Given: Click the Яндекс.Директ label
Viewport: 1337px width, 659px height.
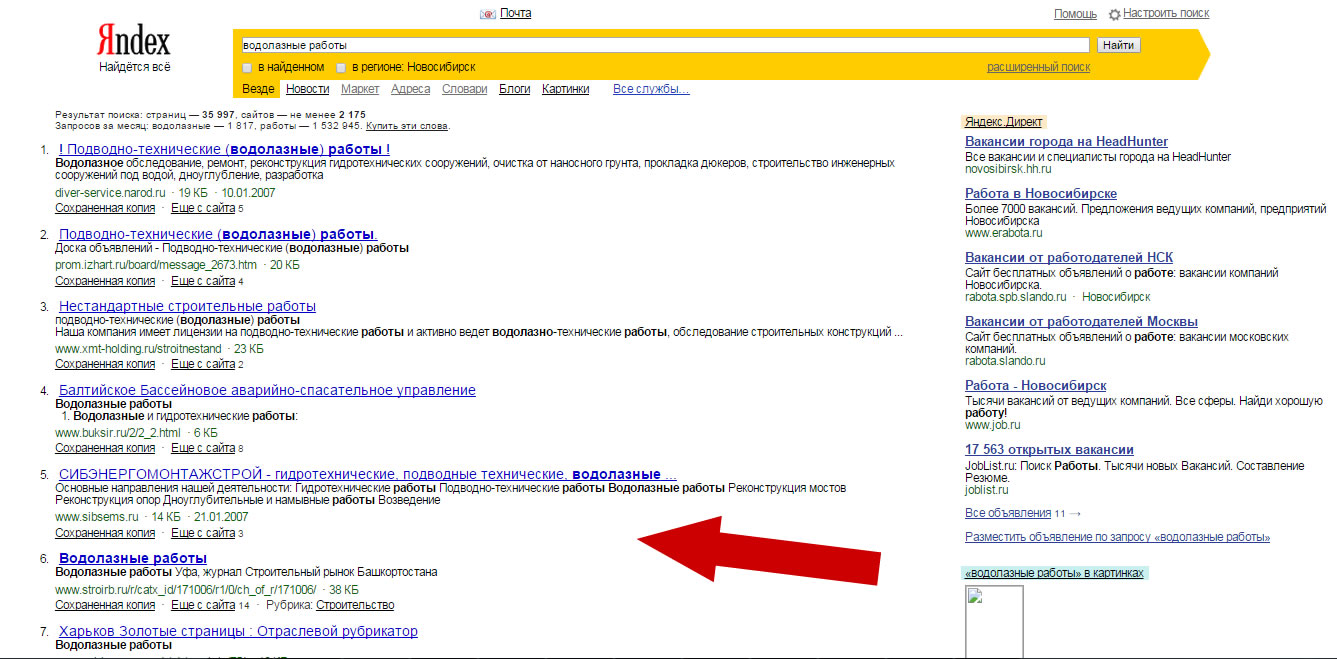Looking at the screenshot, I should [1003, 121].
